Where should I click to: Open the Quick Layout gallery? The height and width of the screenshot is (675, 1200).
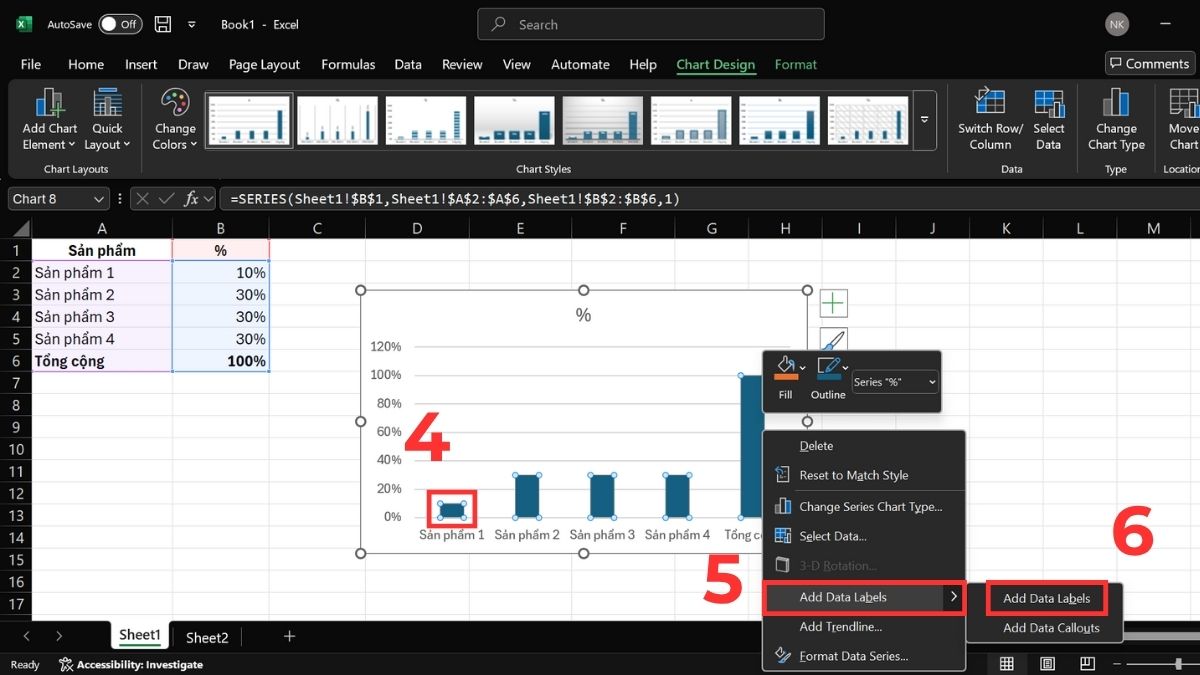pyautogui.click(x=107, y=103)
